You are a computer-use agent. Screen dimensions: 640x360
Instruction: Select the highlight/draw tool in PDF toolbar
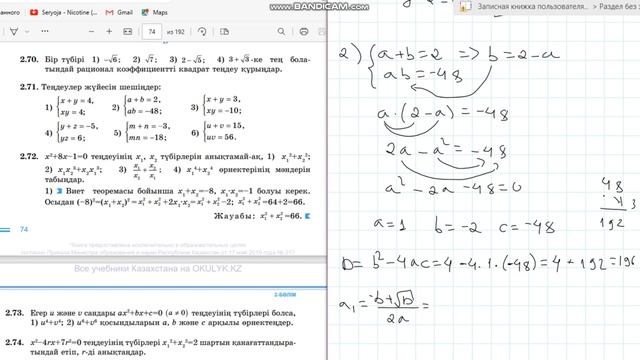click(13, 31)
